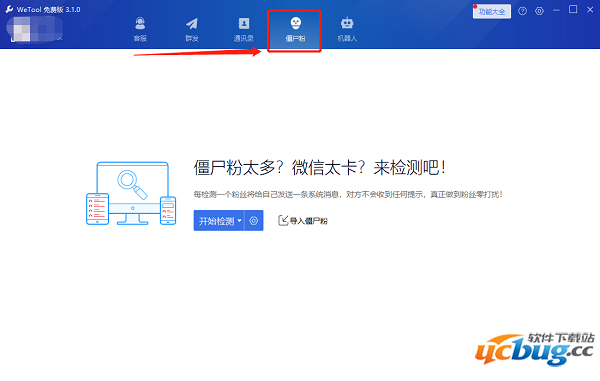600x381 pixels.
Task: Click 导入僵尸粉 import link
Action: tap(303, 221)
